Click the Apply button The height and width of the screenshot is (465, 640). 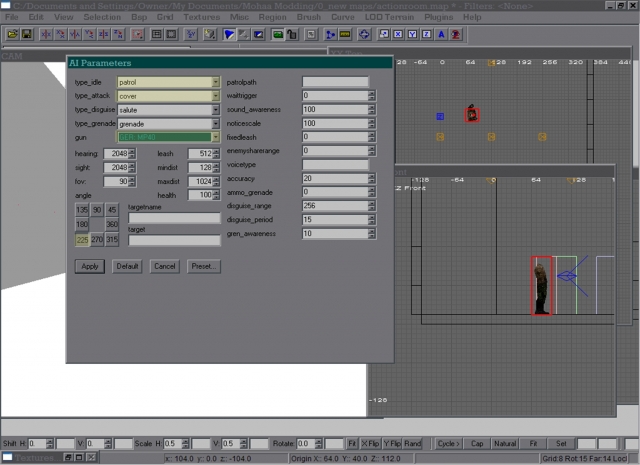(90, 266)
